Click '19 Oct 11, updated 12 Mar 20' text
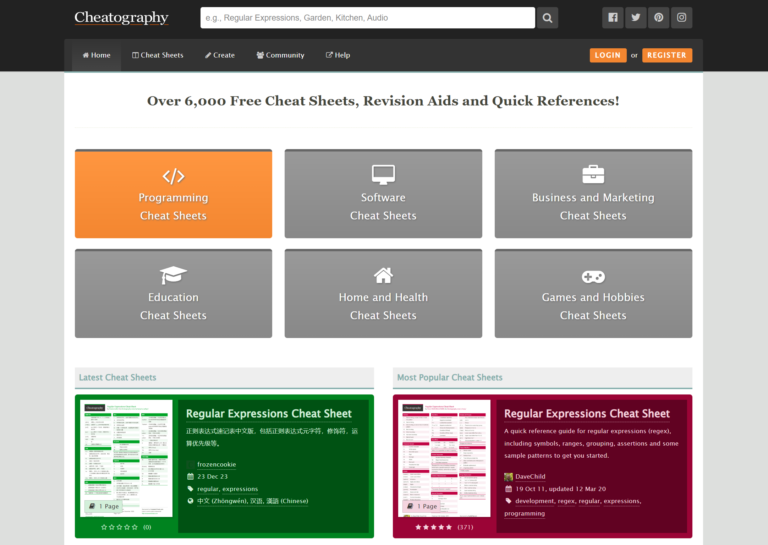Screen dimensions: 768x545 561,489
